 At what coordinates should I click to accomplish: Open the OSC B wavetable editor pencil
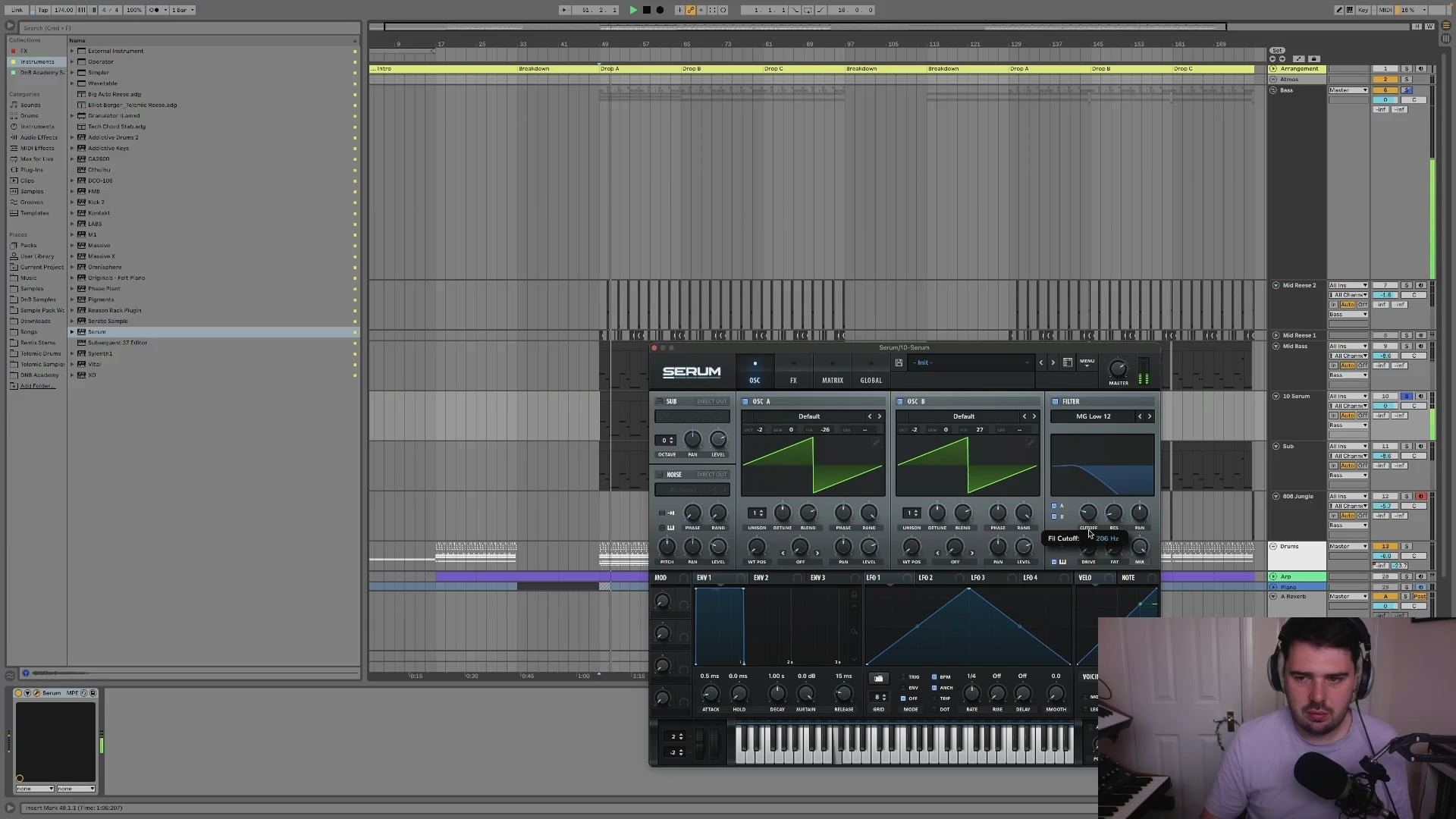coord(1031,442)
